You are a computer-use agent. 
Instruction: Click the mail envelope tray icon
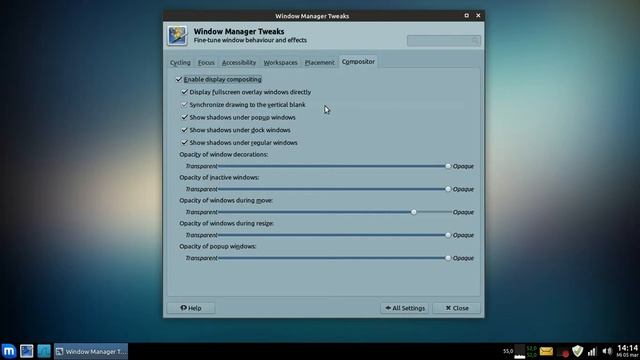[x=546, y=351]
